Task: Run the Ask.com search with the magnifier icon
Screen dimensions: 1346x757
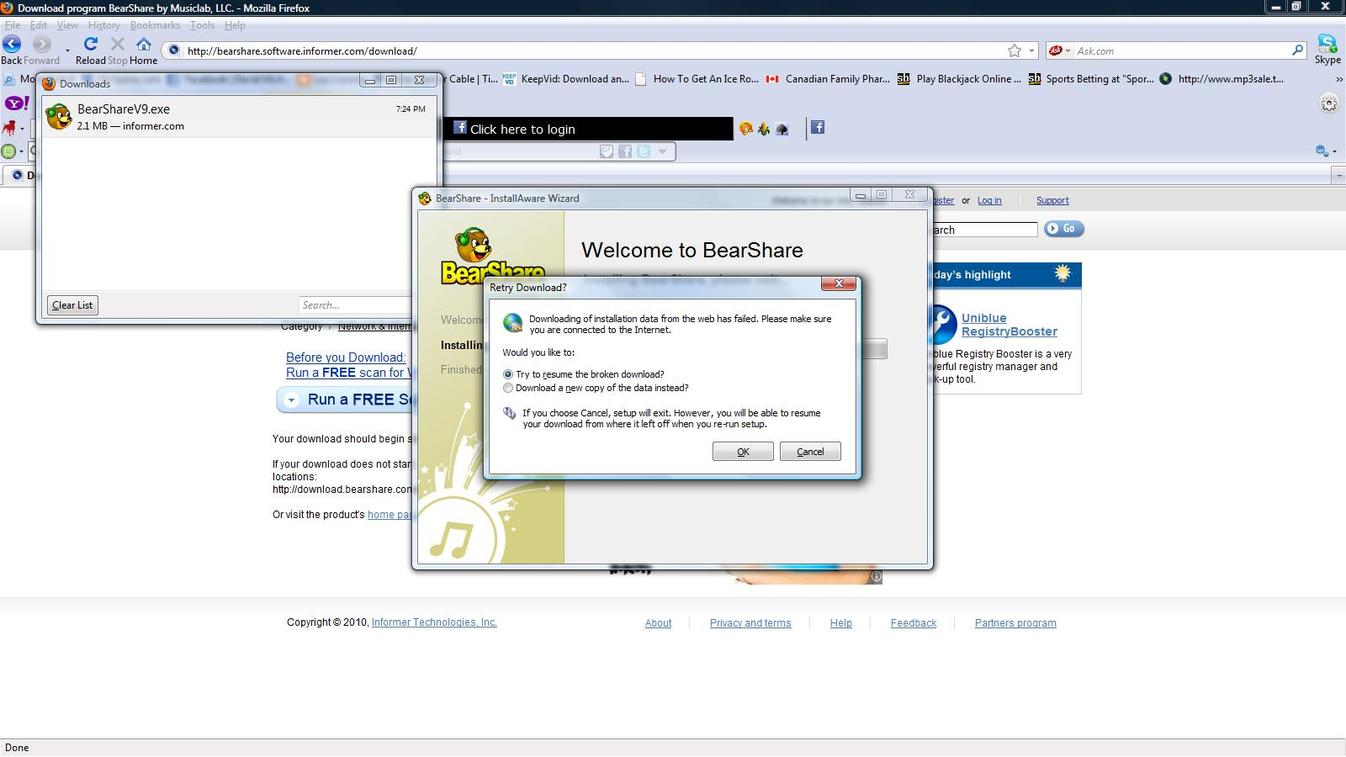Action: pos(1298,50)
